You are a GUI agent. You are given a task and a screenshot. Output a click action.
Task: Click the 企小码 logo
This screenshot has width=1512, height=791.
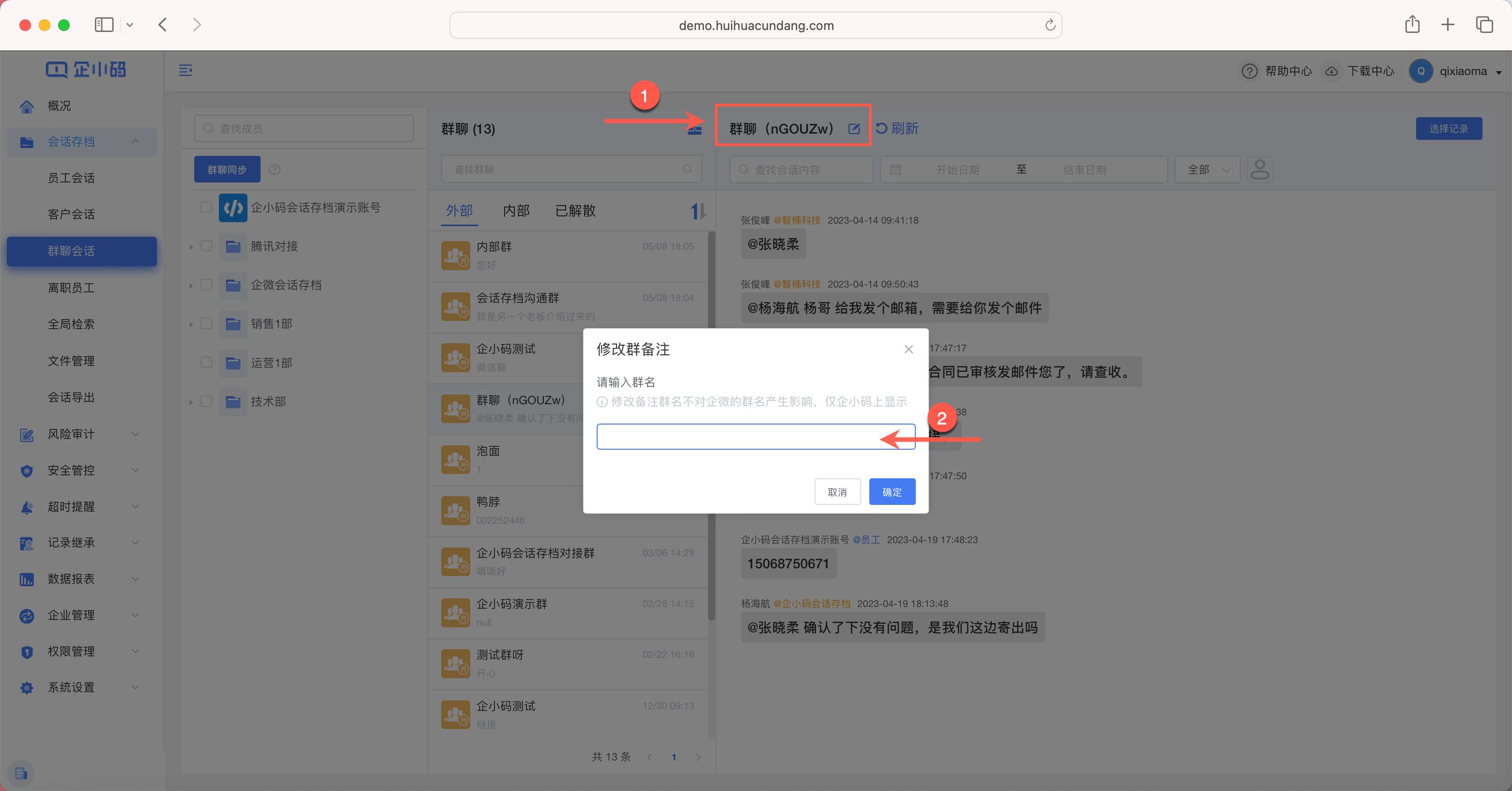86,70
